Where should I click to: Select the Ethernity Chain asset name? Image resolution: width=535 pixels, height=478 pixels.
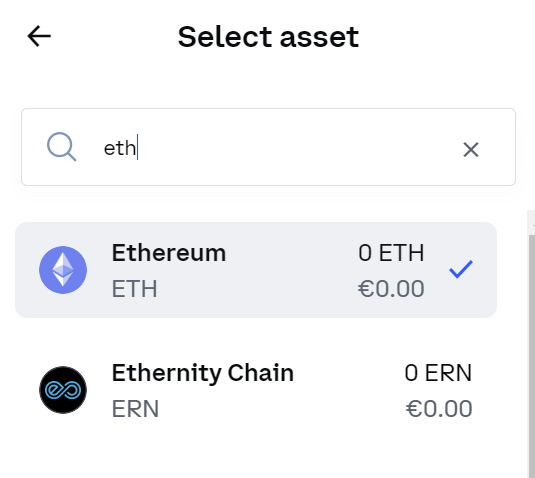coord(203,373)
